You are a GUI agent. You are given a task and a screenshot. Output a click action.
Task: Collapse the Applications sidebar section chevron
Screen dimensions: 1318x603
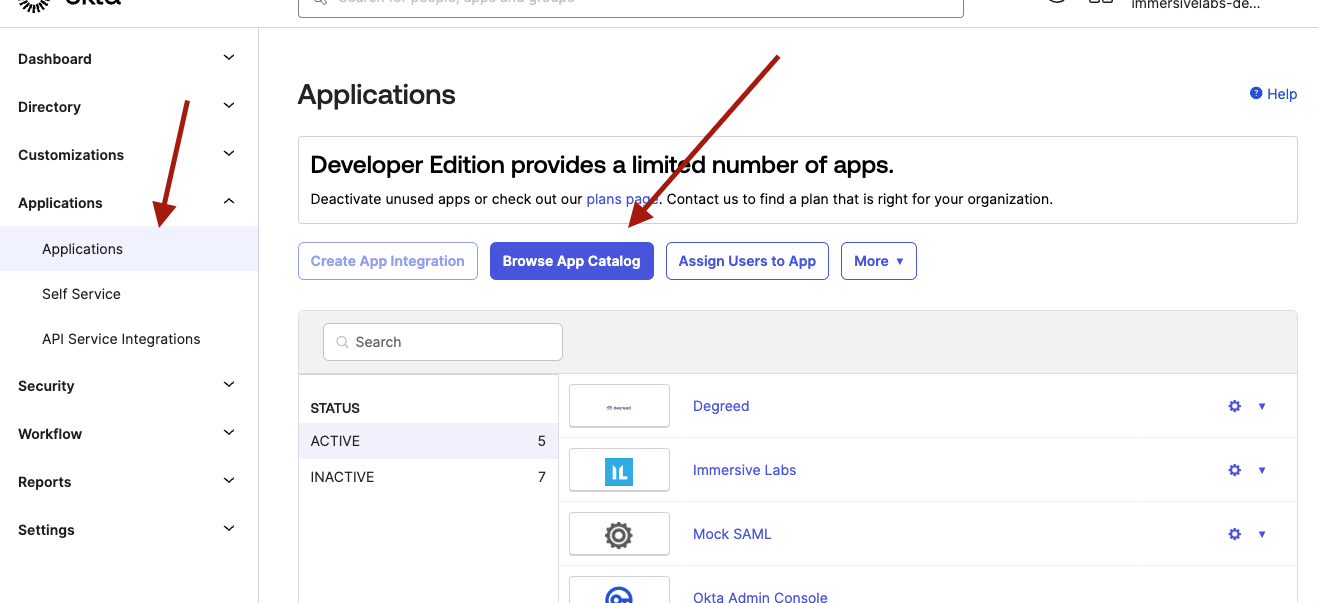[x=229, y=202]
